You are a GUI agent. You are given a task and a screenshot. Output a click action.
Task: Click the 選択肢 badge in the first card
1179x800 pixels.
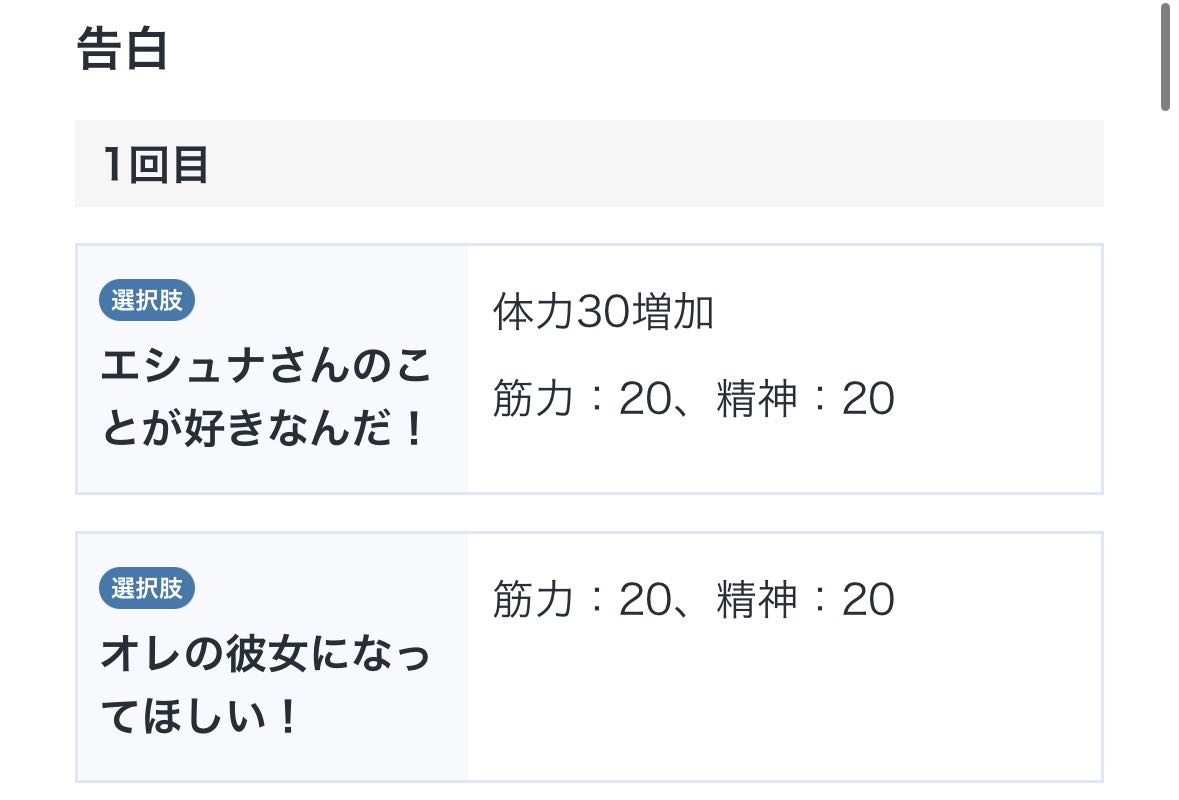(147, 300)
